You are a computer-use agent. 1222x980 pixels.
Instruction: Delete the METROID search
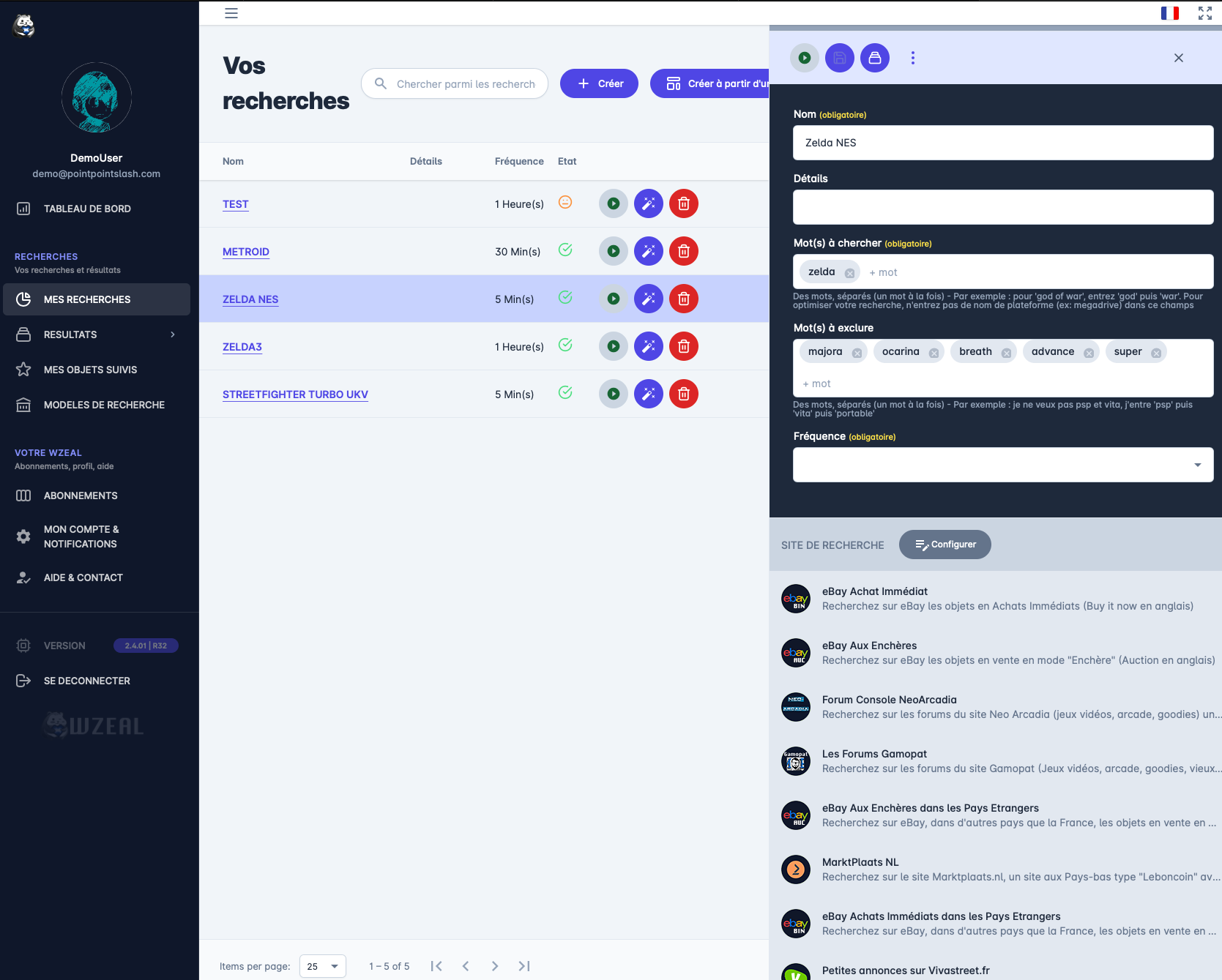[x=684, y=251]
